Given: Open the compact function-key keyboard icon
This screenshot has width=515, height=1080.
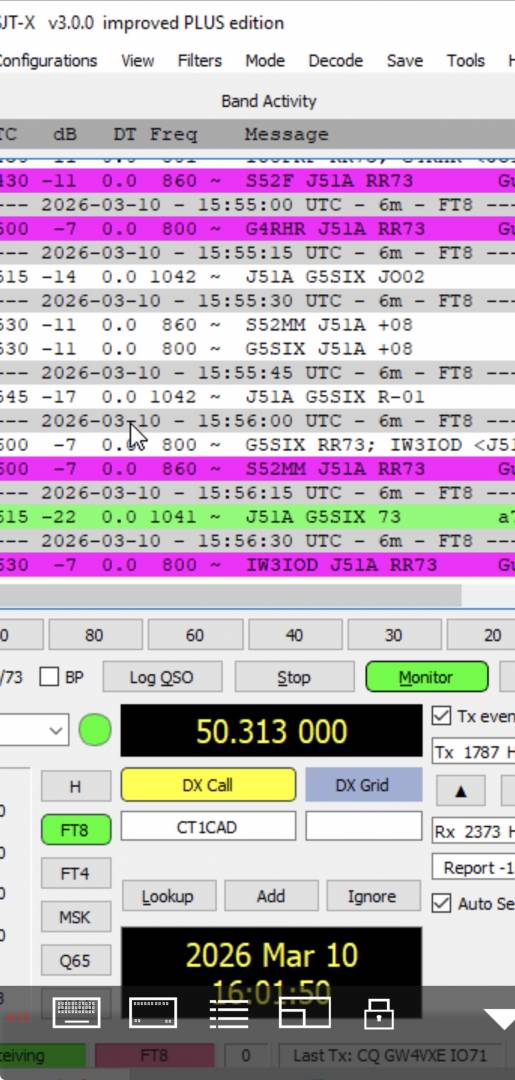Looking at the screenshot, I should point(153,1012).
